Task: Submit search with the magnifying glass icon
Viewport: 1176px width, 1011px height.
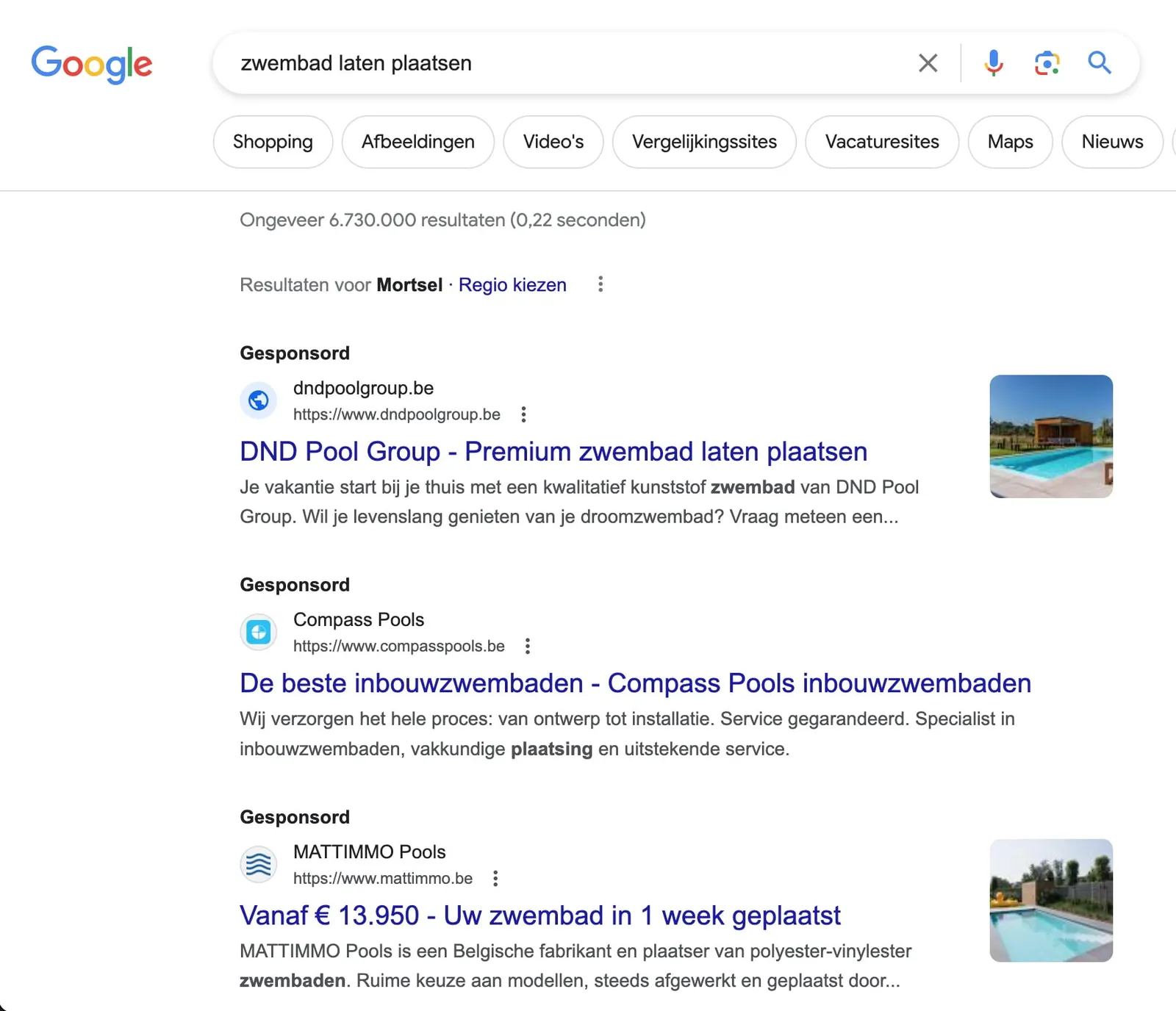Action: [1100, 63]
